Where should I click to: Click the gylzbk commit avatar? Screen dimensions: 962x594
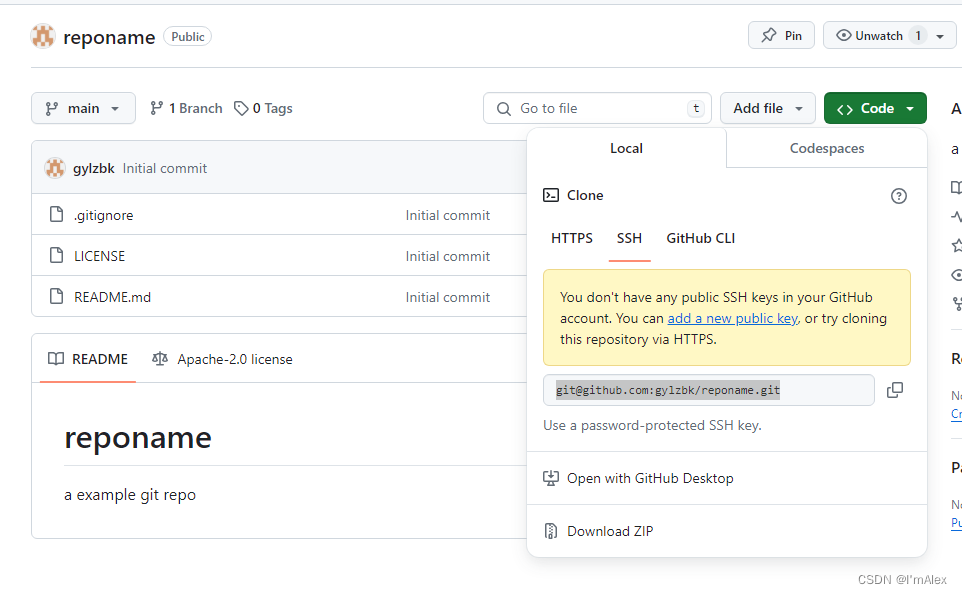(55, 168)
